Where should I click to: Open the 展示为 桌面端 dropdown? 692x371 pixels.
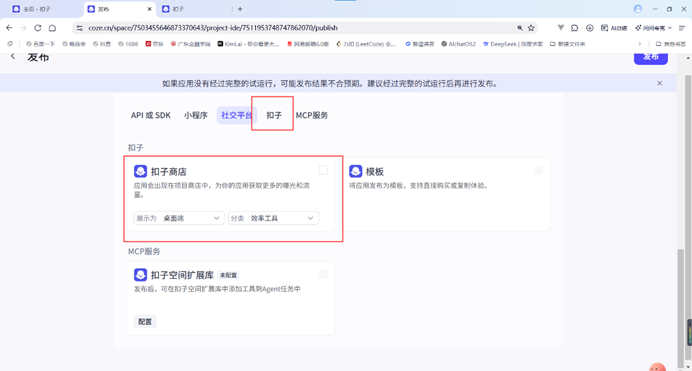click(179, 218)
